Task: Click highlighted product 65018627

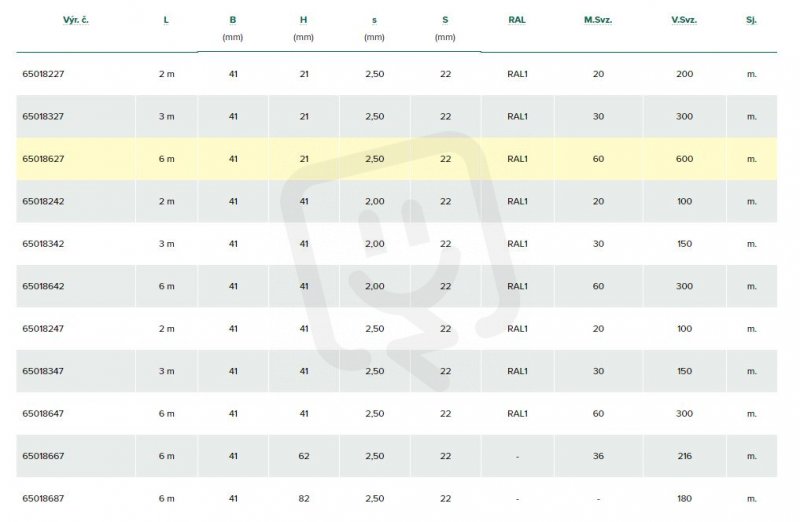Action: coord(43,159)
